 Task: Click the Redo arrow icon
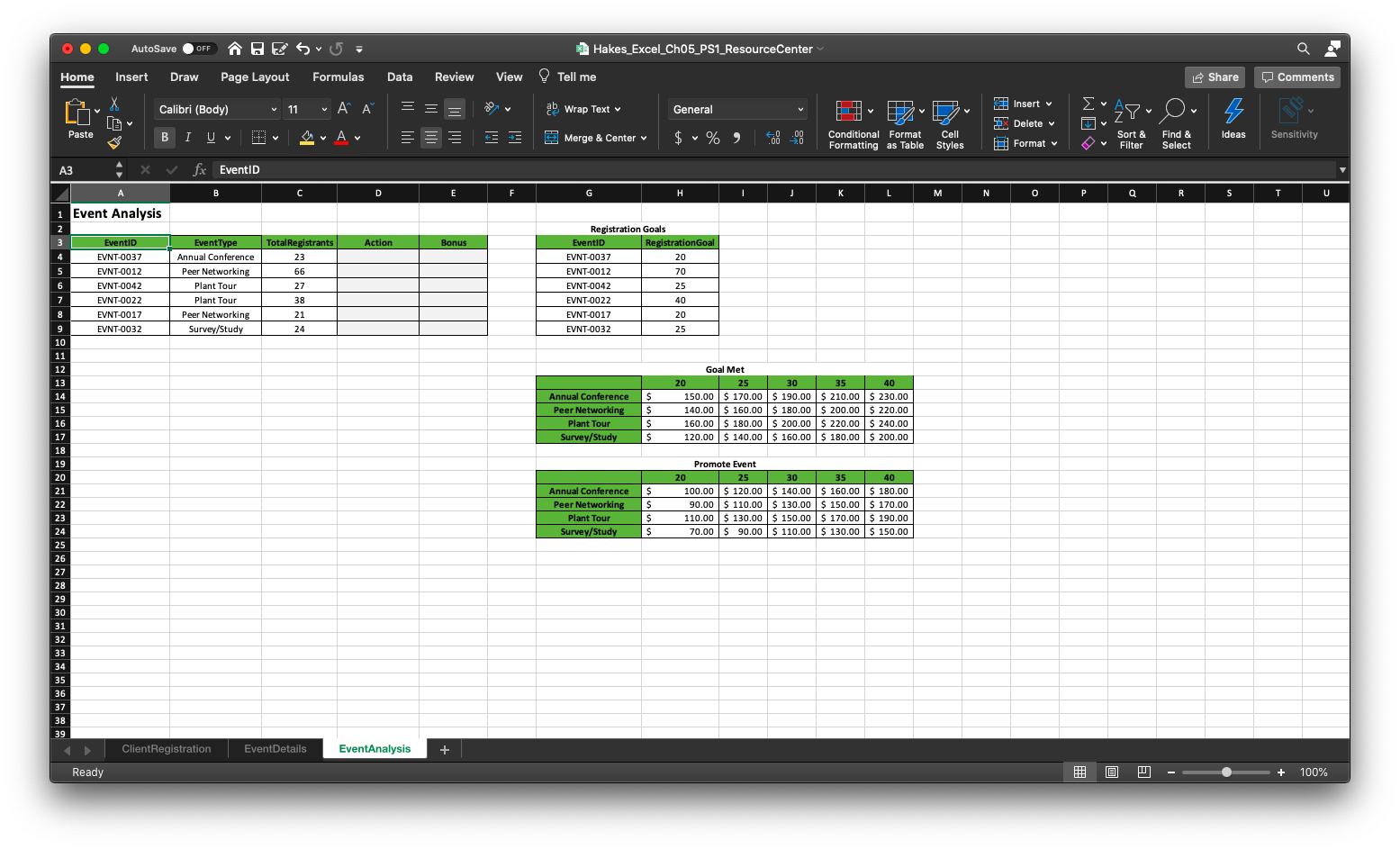point(337,49)
